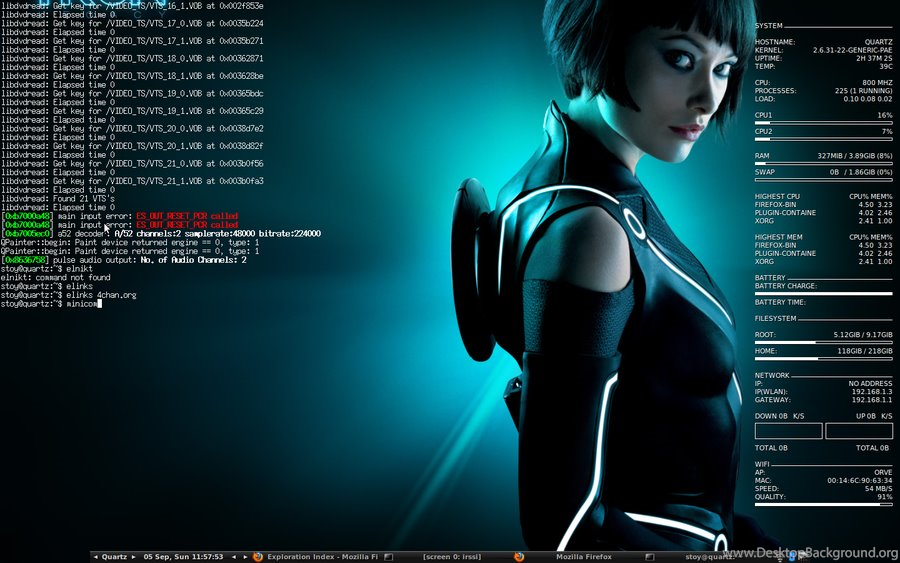Screen dimensions: 900x563
Task: Switch to Exploration Index - Mozilla Firefox window
Action: tap(323, 557)
